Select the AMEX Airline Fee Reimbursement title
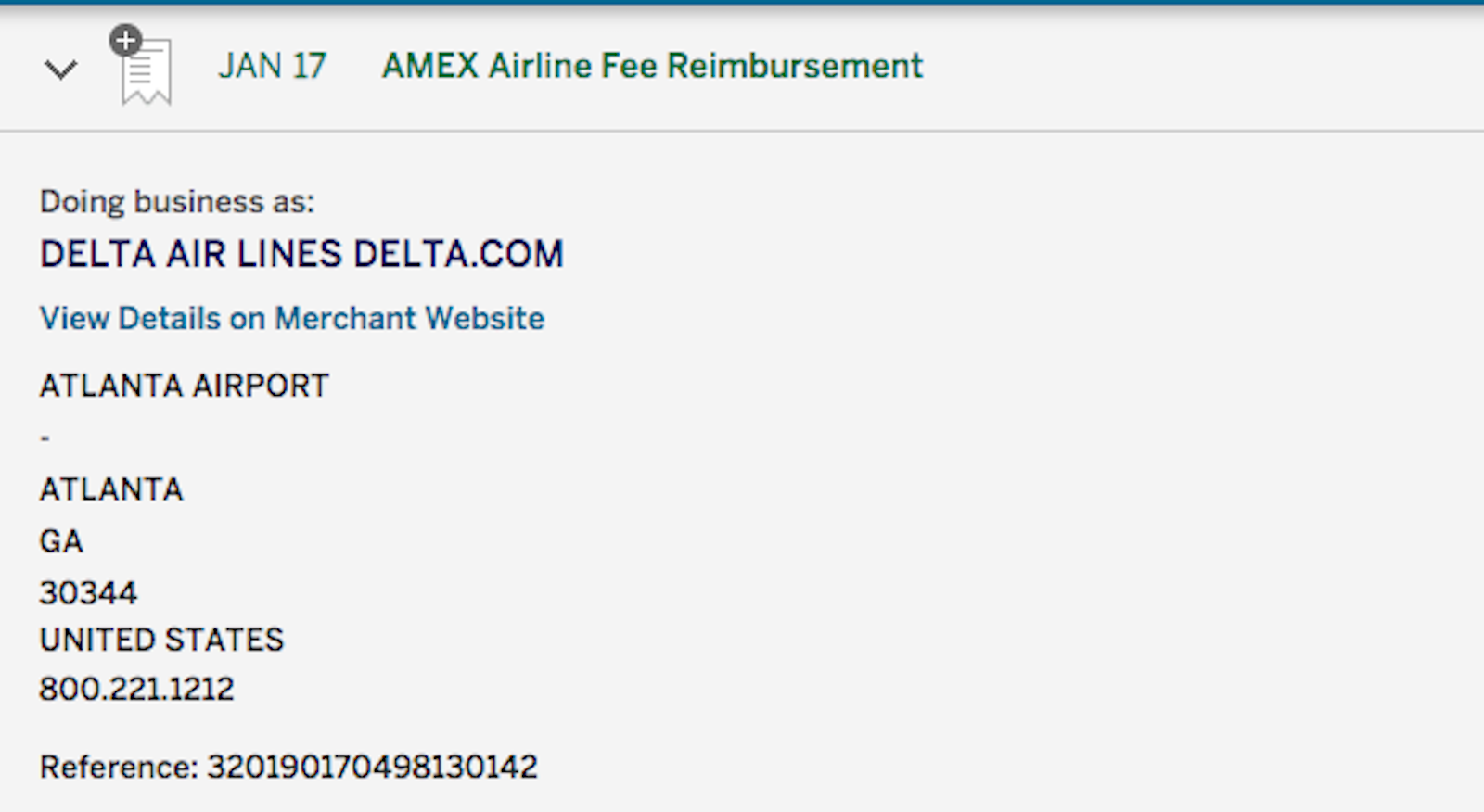This screenshot has height=812, width=1484. (651, 66)
